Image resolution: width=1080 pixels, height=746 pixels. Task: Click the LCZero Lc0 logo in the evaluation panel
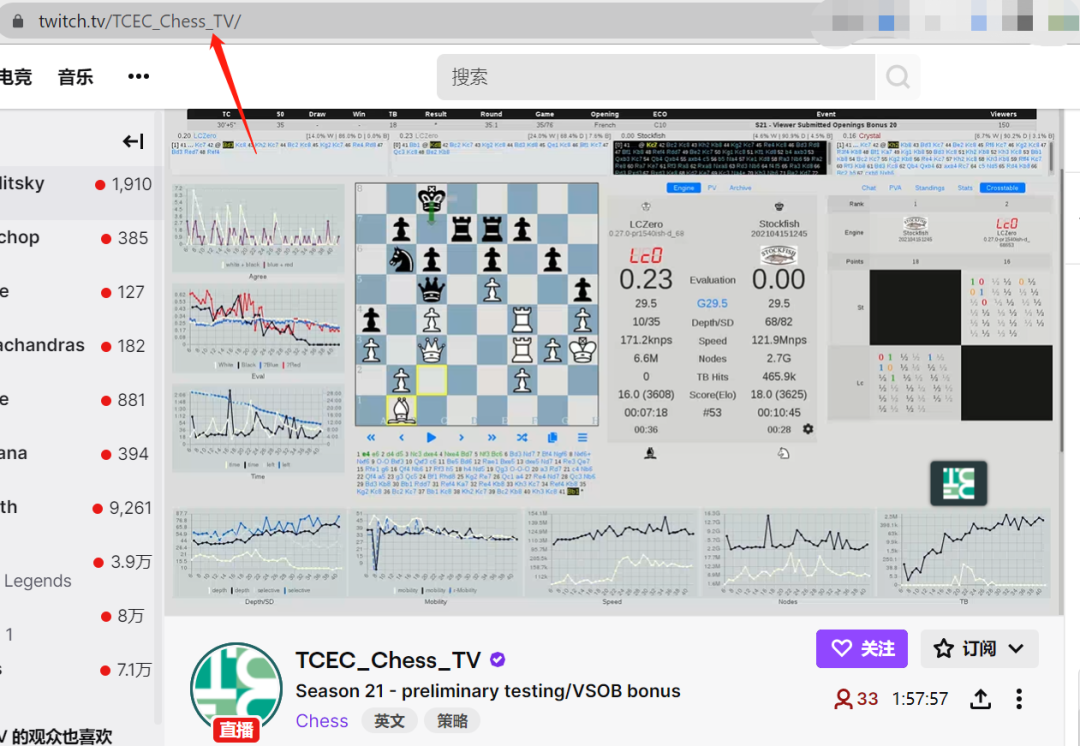[645, 256]
